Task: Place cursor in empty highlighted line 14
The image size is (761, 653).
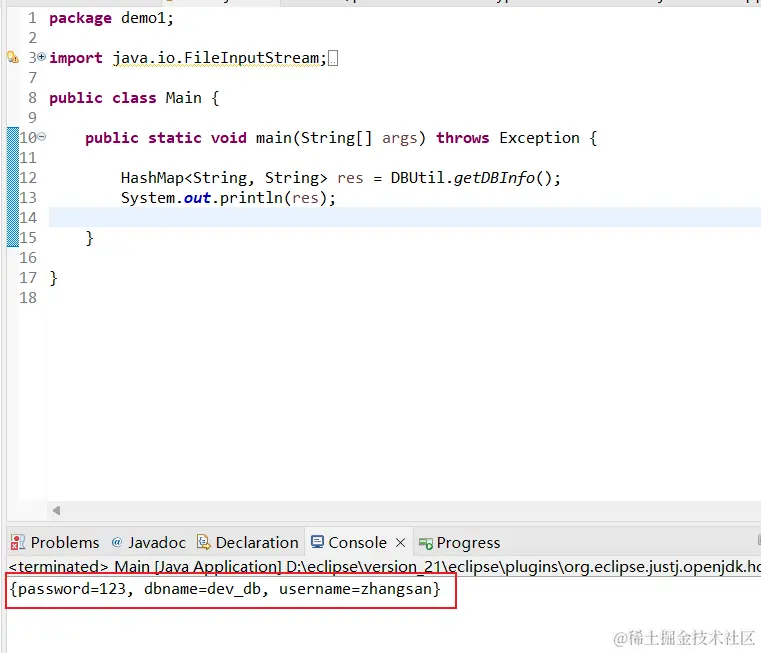Action: 405,218
